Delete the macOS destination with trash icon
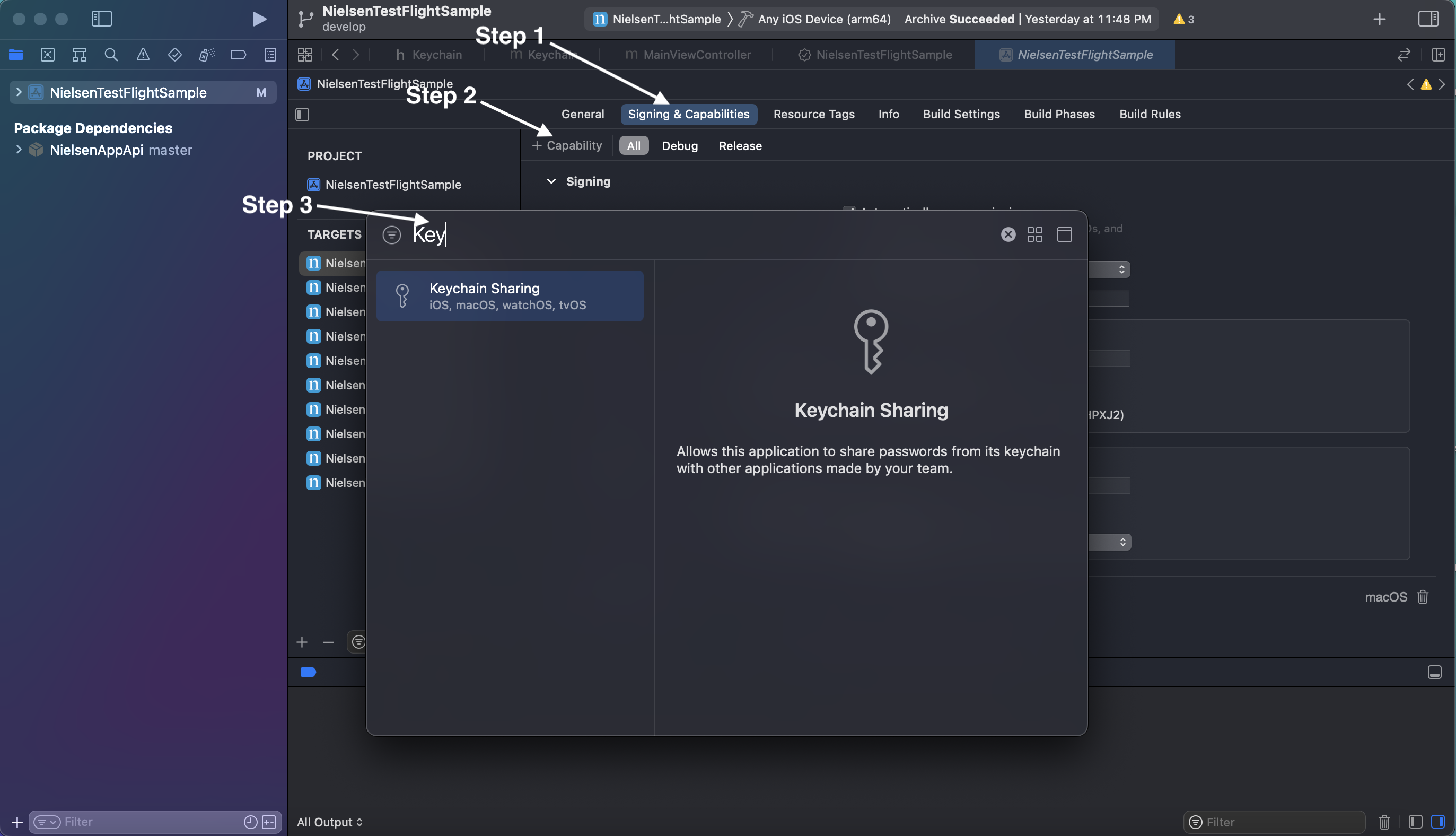Viewport: 1456px width, 836px height. 1423,597
